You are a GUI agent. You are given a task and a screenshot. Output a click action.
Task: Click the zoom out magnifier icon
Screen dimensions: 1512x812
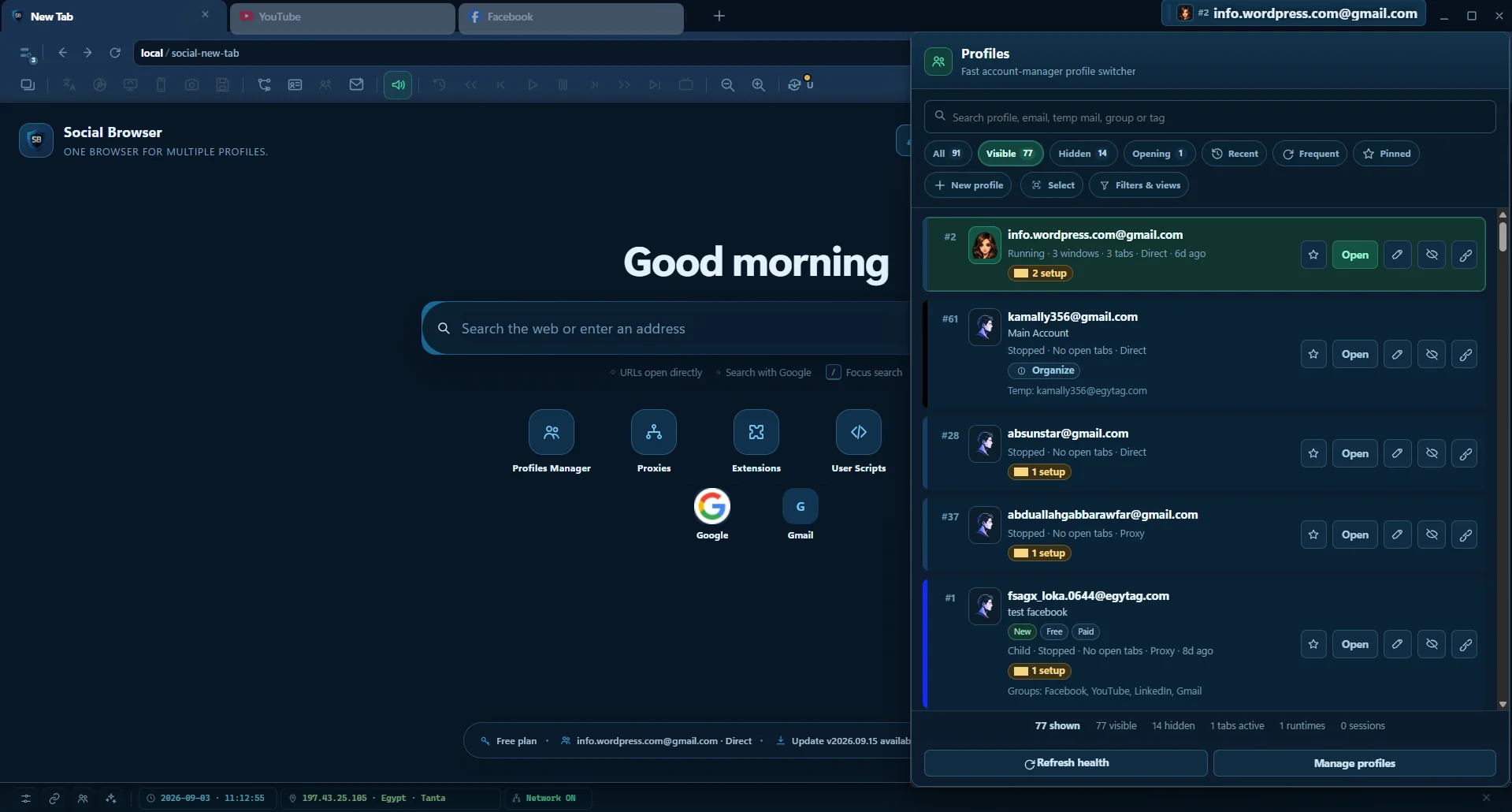click(728, 85)
